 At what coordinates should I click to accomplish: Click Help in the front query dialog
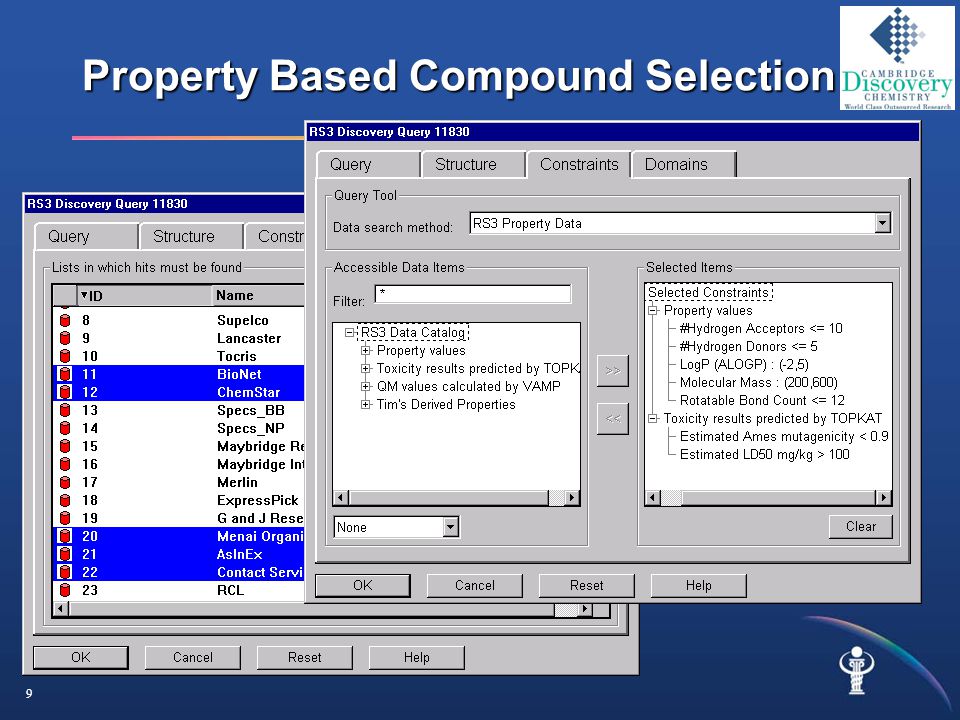[699, 585]
